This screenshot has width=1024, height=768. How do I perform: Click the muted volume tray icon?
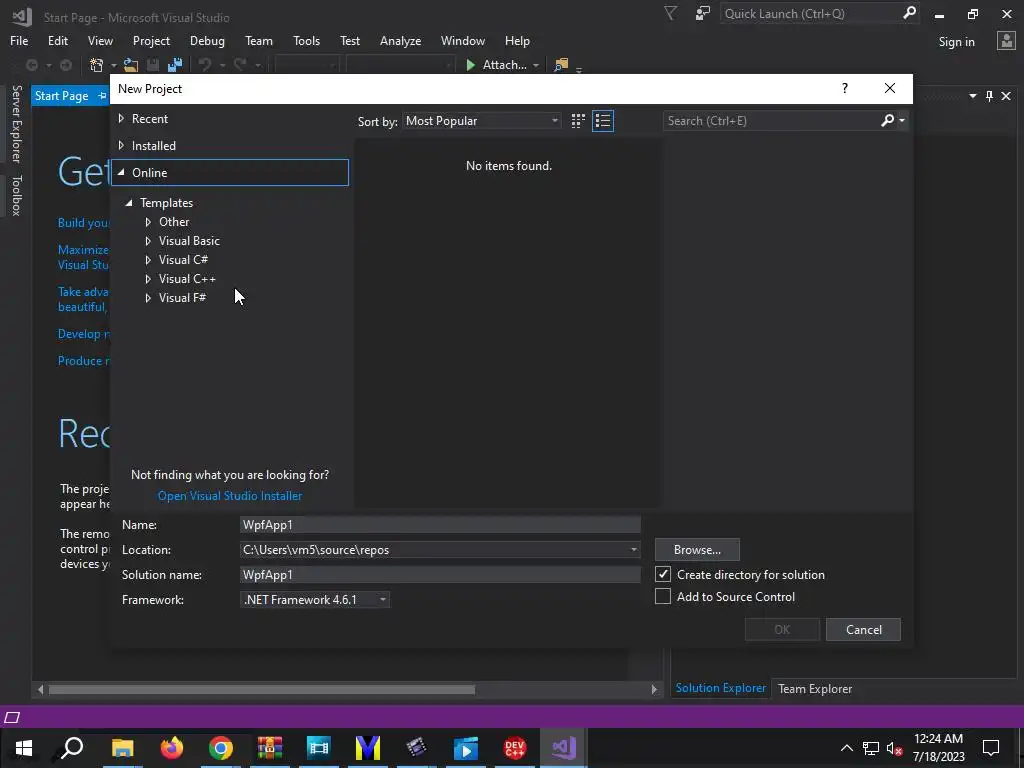point(894,748)
